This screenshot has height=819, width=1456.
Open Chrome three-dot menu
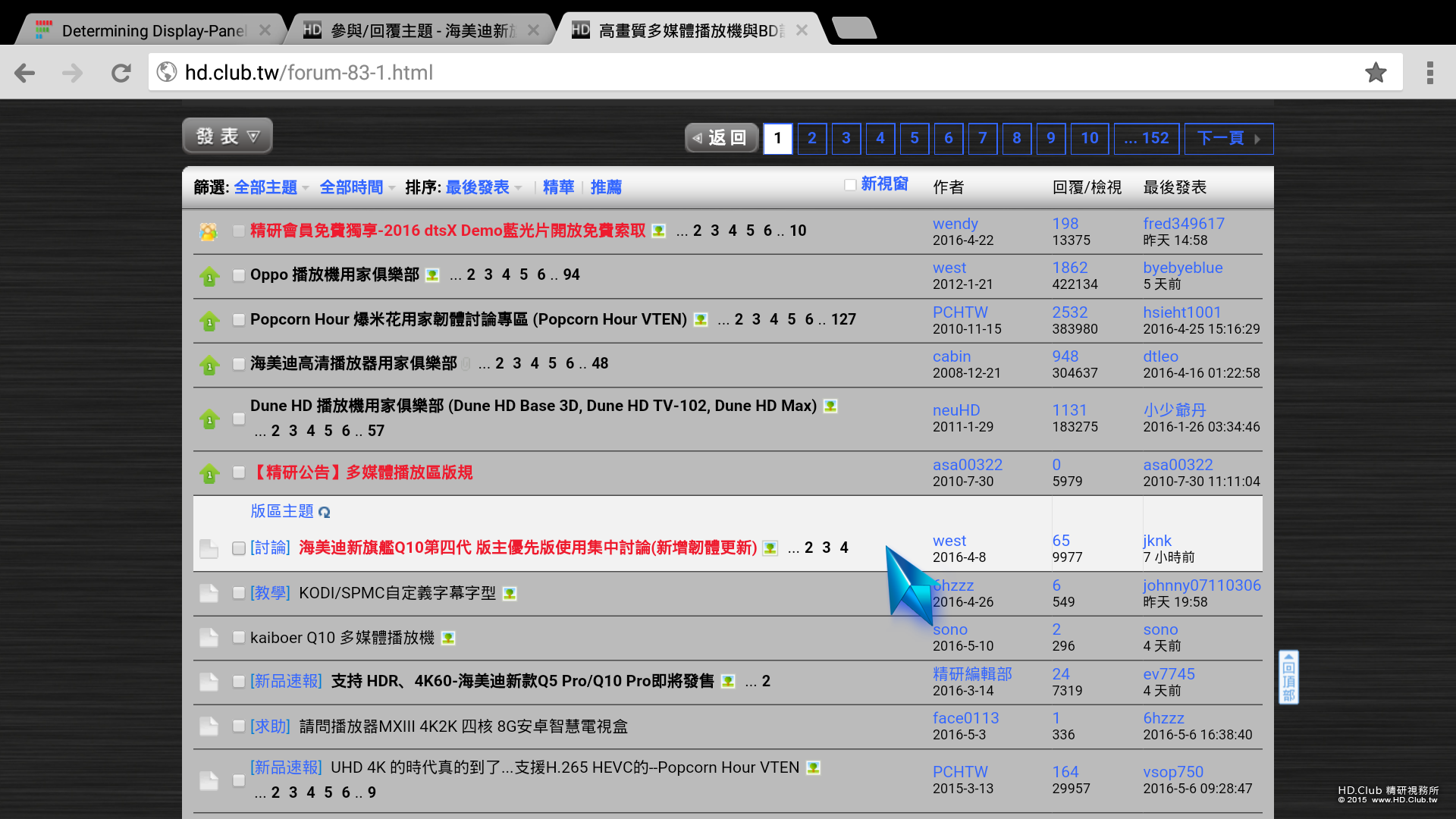pyautogui.click(x=1429, y=73)
